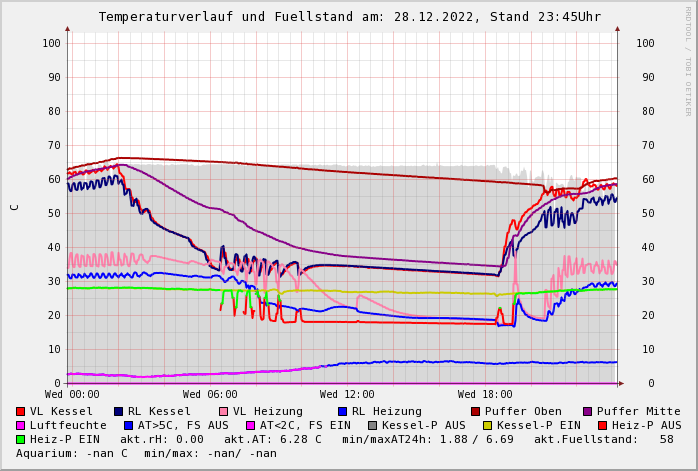
Task: Click the Wed 18:00 x-axis label
Action: [x=485, y=395]
